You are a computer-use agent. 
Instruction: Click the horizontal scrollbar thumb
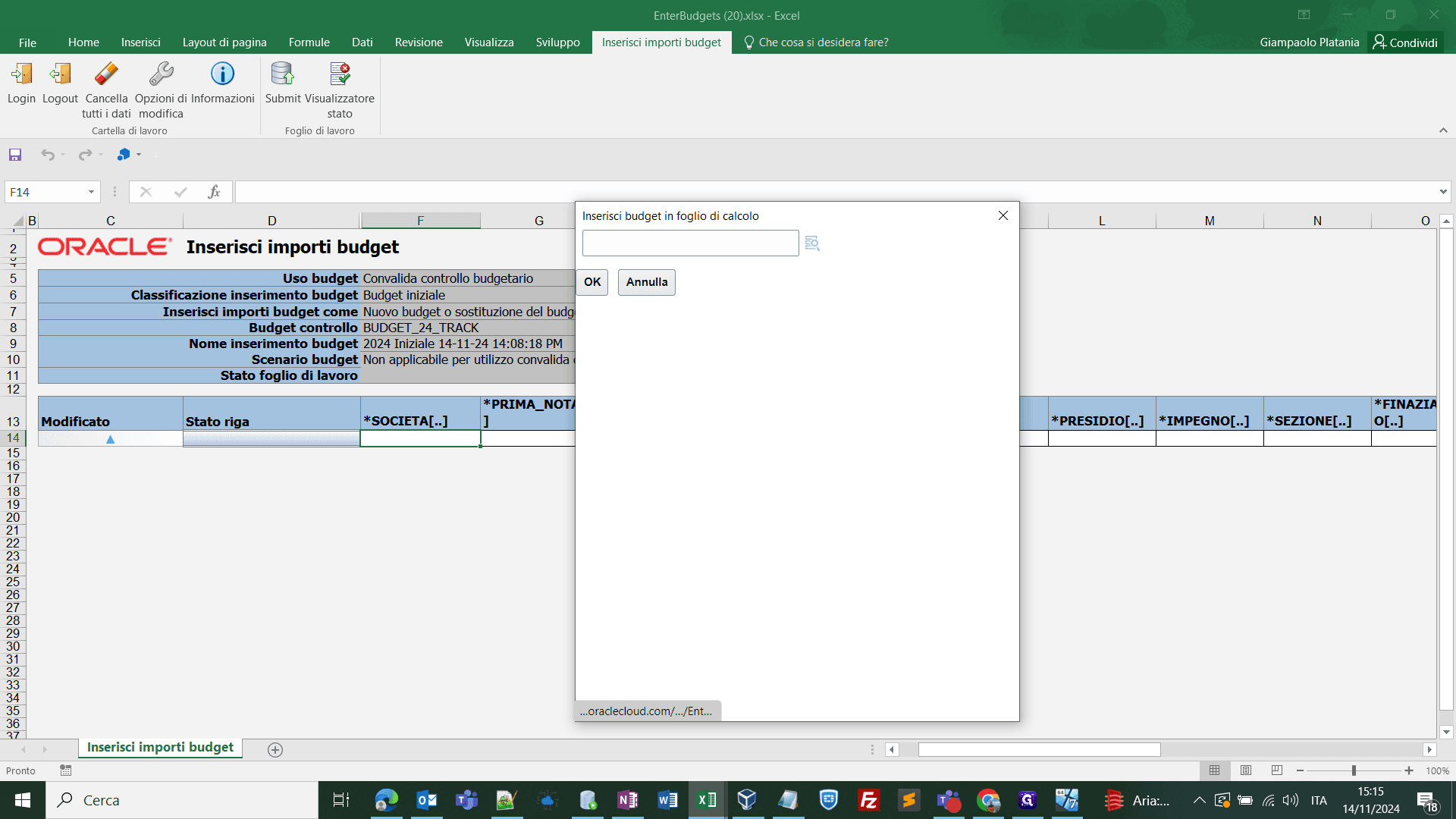1039,749
